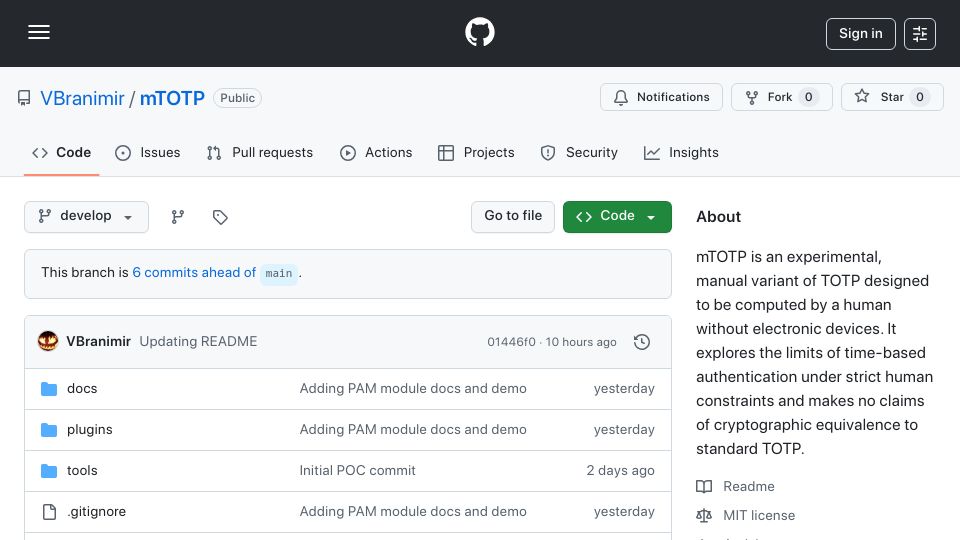Open appearance settings icon button
Screen dimensions: 960x540
click(920, 34)
